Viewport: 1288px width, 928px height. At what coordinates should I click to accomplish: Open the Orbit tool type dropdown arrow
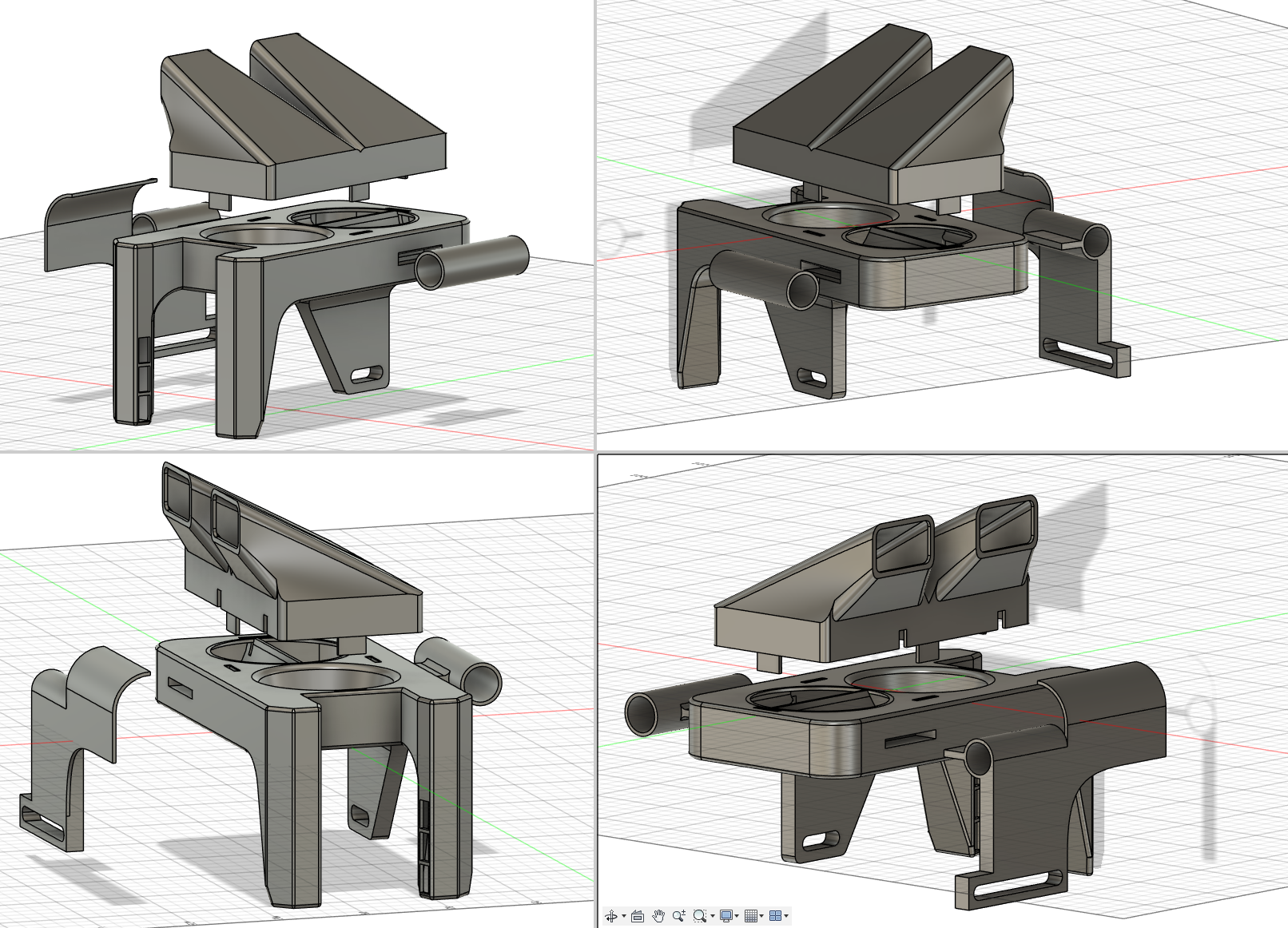[624, 916]
